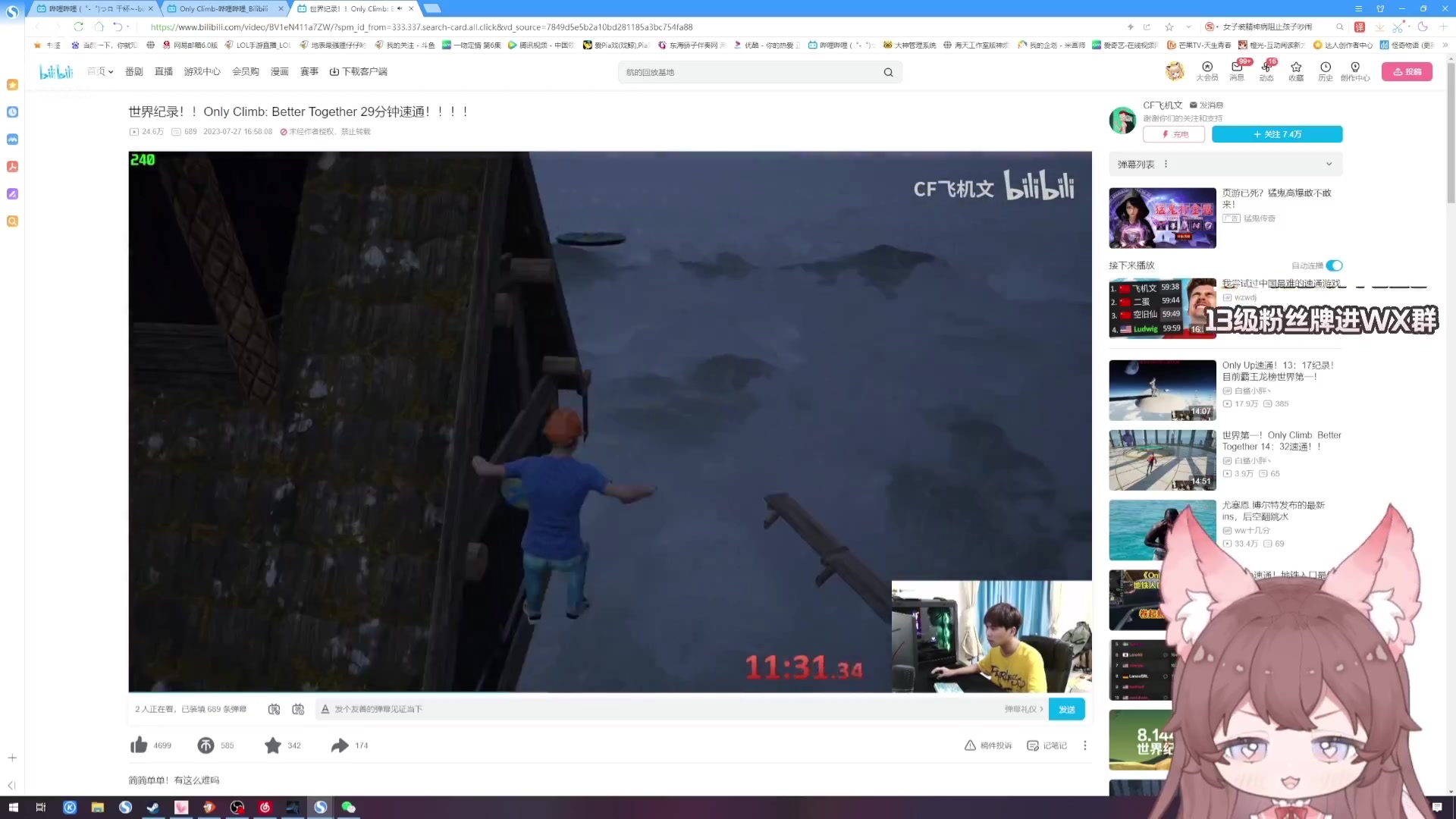Image resolution: width=1456 pixels, height=819 pixels.
Task: Open Windows Start menu
Action: click(x=13, y=807)
